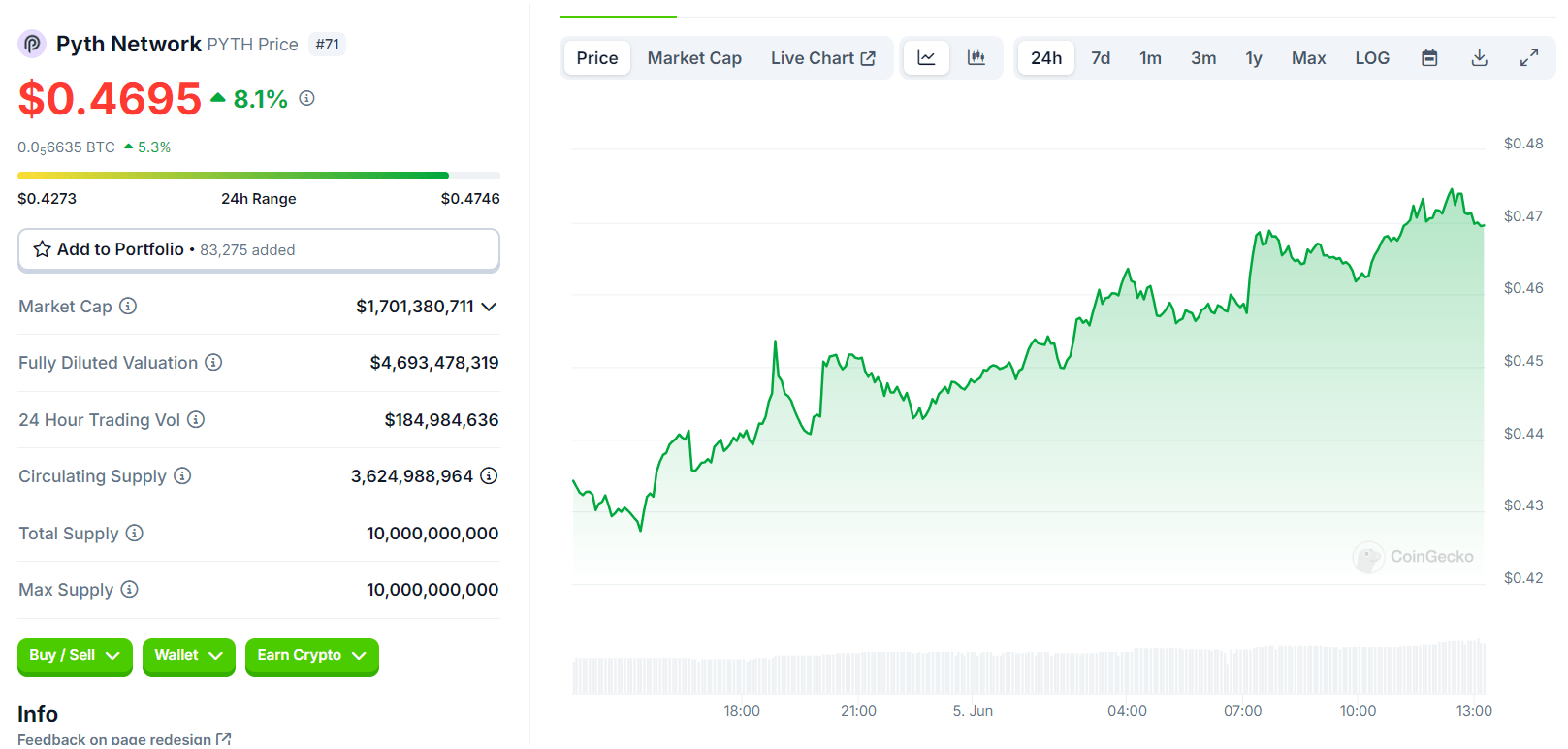This screenshot has height=749, width=1568.
Task: Click external link icon next to Feedback
Action: point(223,739)
